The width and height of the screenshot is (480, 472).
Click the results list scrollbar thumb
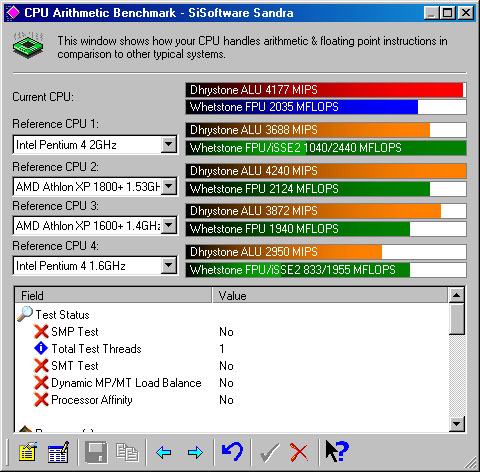click(456, 319)
